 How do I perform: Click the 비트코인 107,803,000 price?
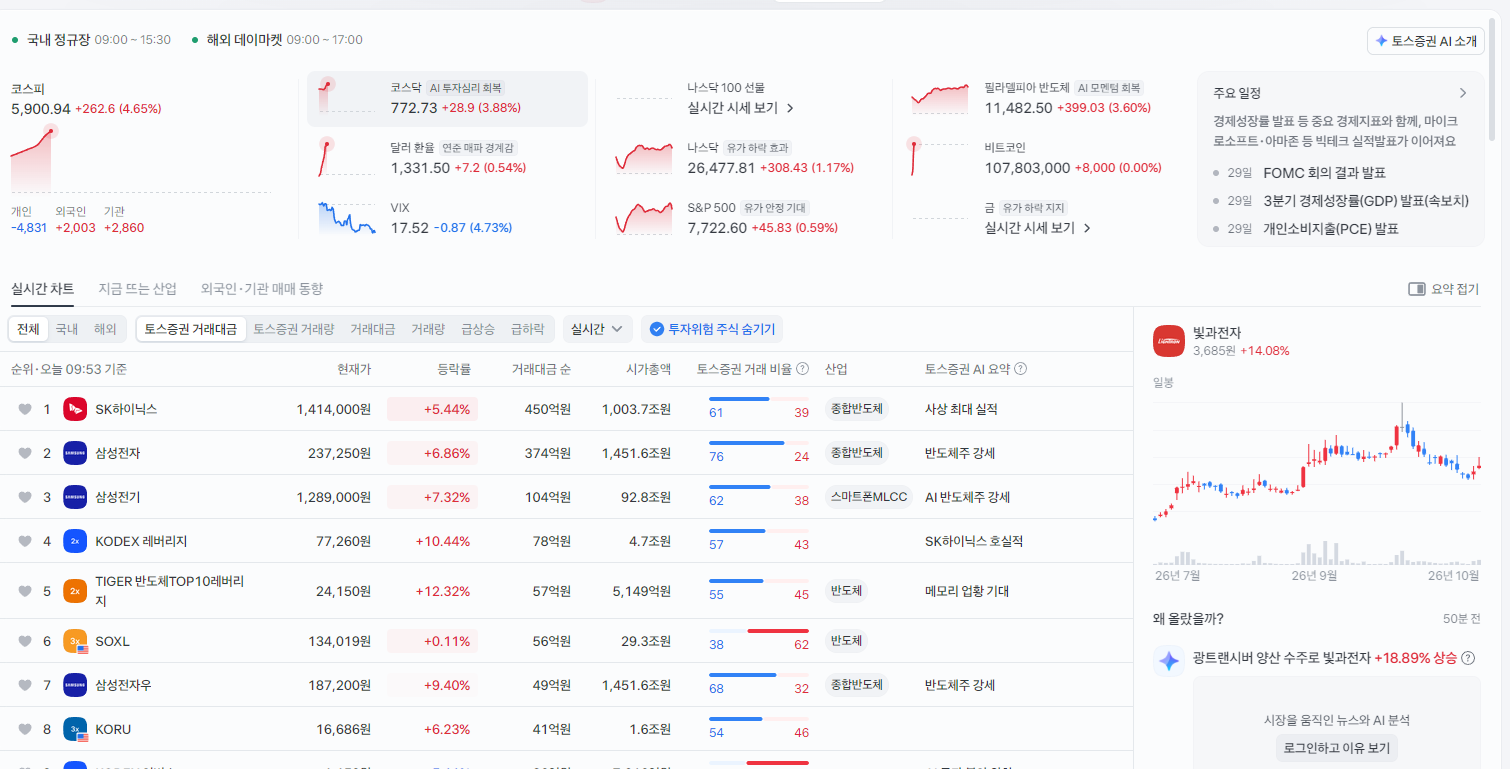tap(1027, 168)
